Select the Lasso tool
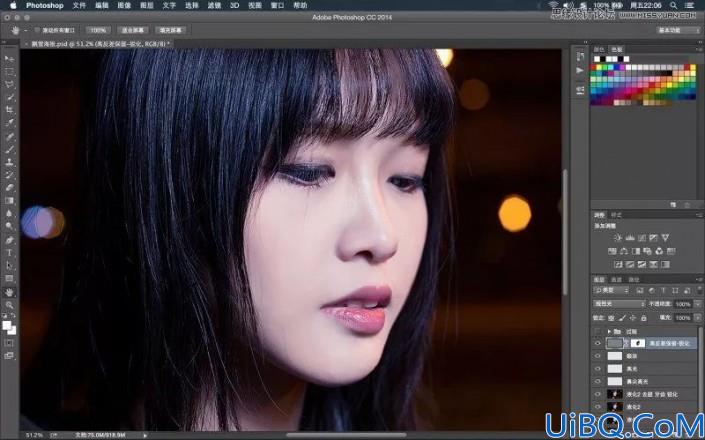This screenshot has height=440, width=705. [9, 84]
